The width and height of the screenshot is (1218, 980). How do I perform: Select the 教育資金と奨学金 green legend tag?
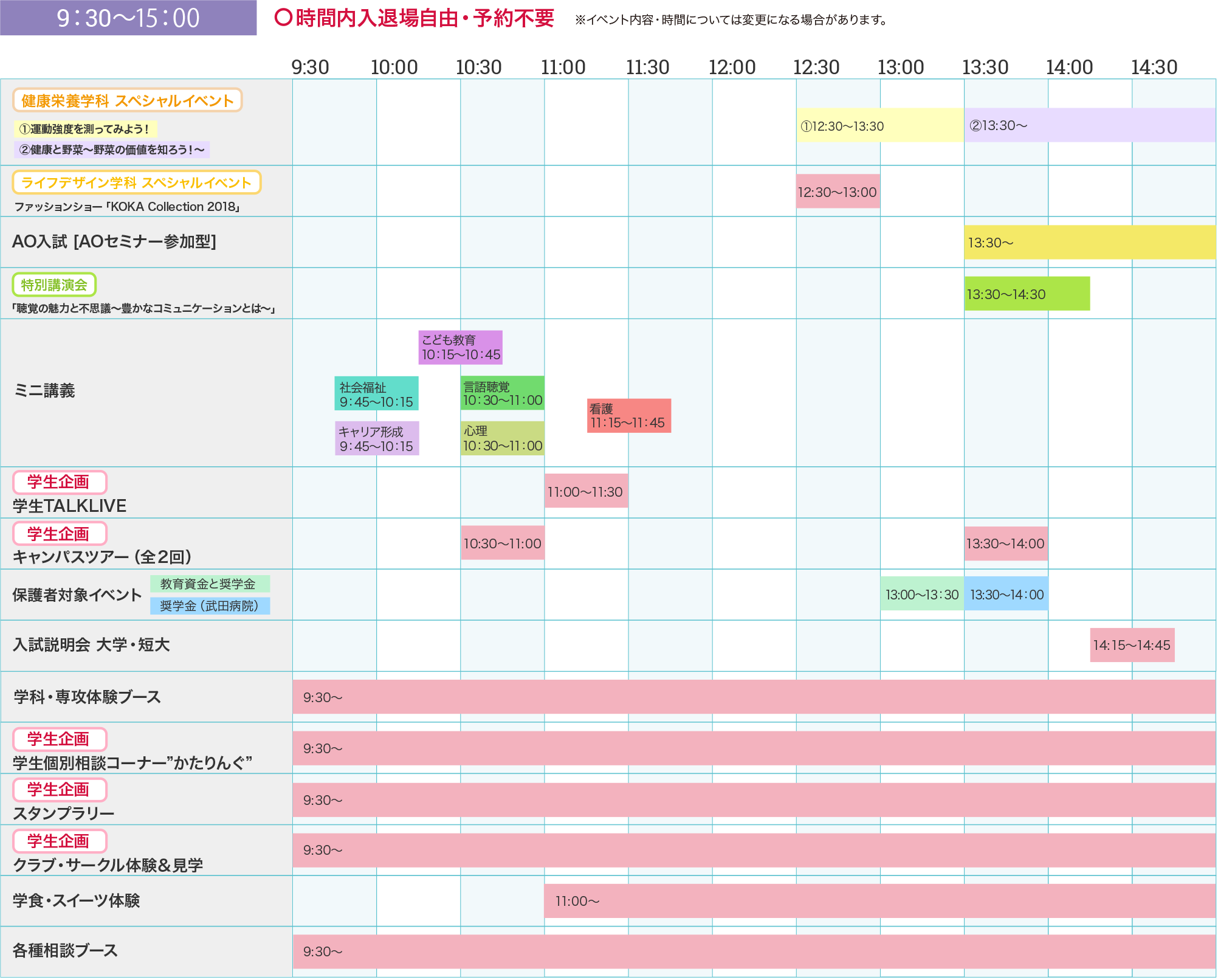pyautogui.click(x=210, y=584)
